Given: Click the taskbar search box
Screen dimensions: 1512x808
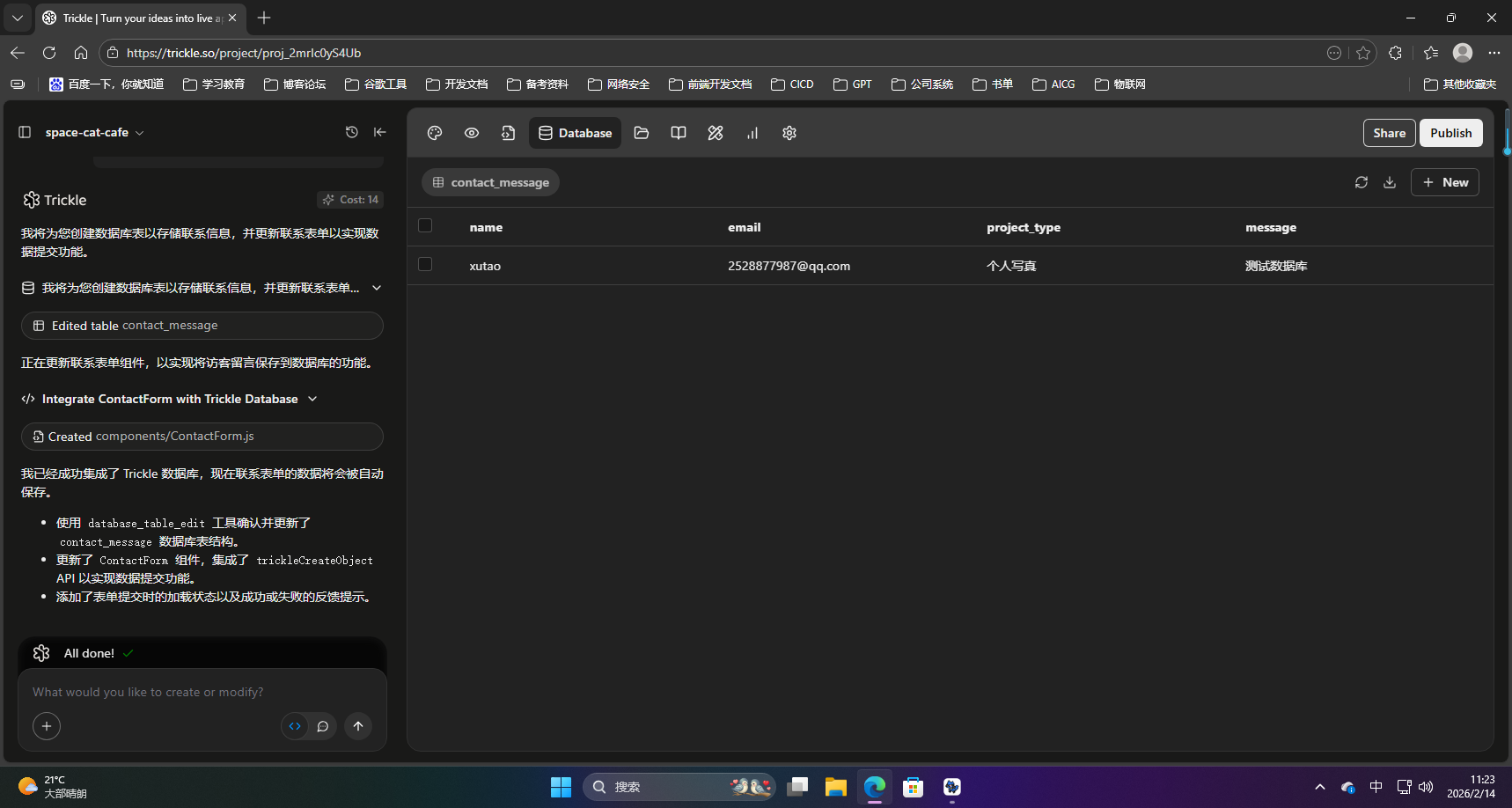Looking at the screenshot, I should click(x=679, y=787).
